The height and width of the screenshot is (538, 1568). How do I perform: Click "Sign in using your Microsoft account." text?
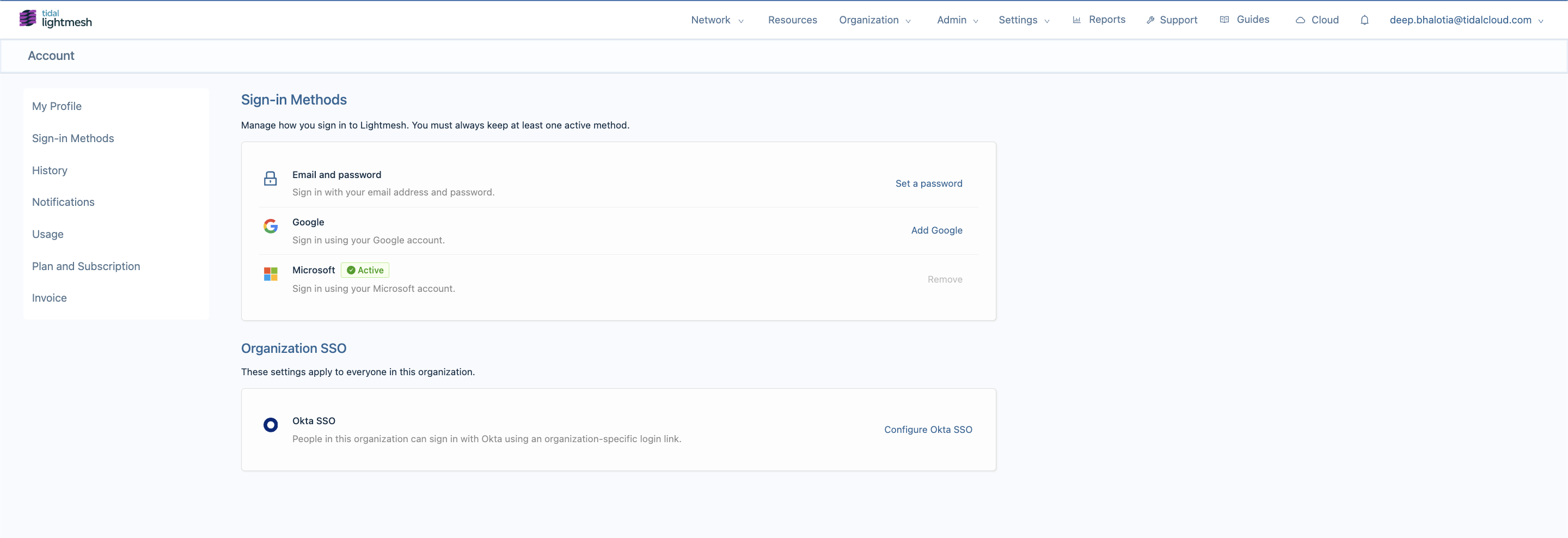[373, 289]
